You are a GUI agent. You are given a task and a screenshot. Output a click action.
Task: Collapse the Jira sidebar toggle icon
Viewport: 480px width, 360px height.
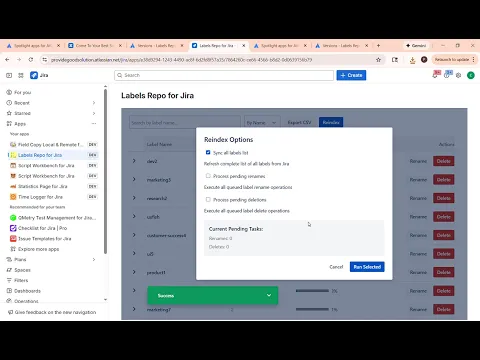coord(9,75)
